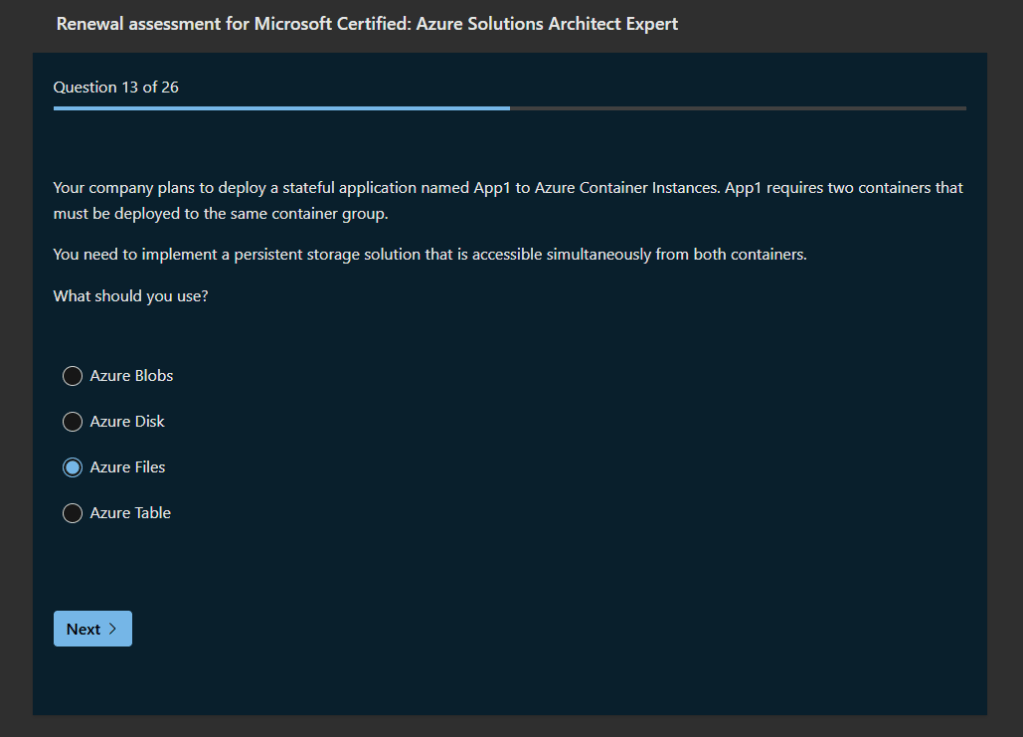Click the "Azure Disk" answer label
This screenshot has width=1023, height=737.
(127, 422)
